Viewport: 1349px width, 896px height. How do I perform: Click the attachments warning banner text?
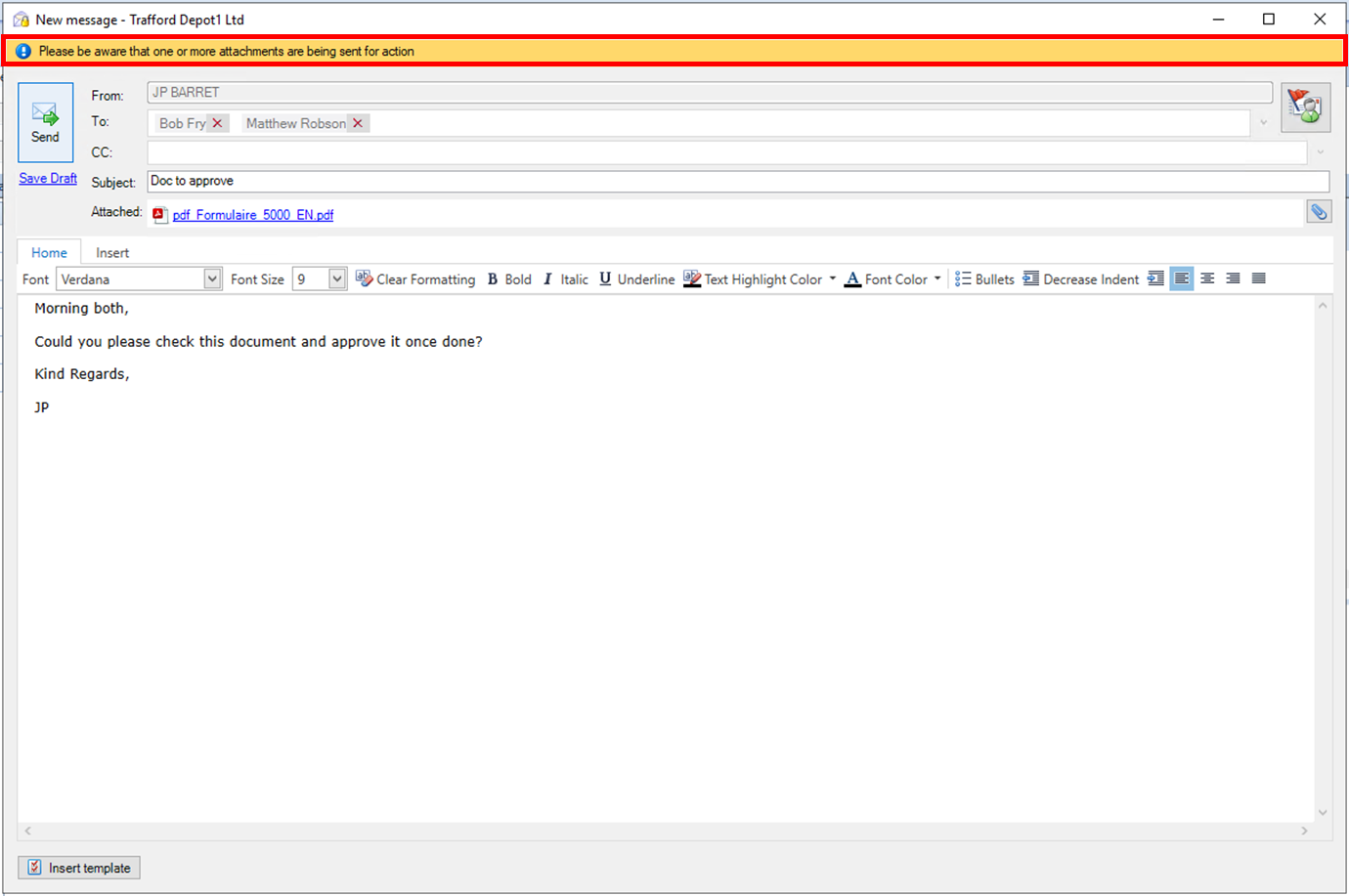(x=226, y=51)
